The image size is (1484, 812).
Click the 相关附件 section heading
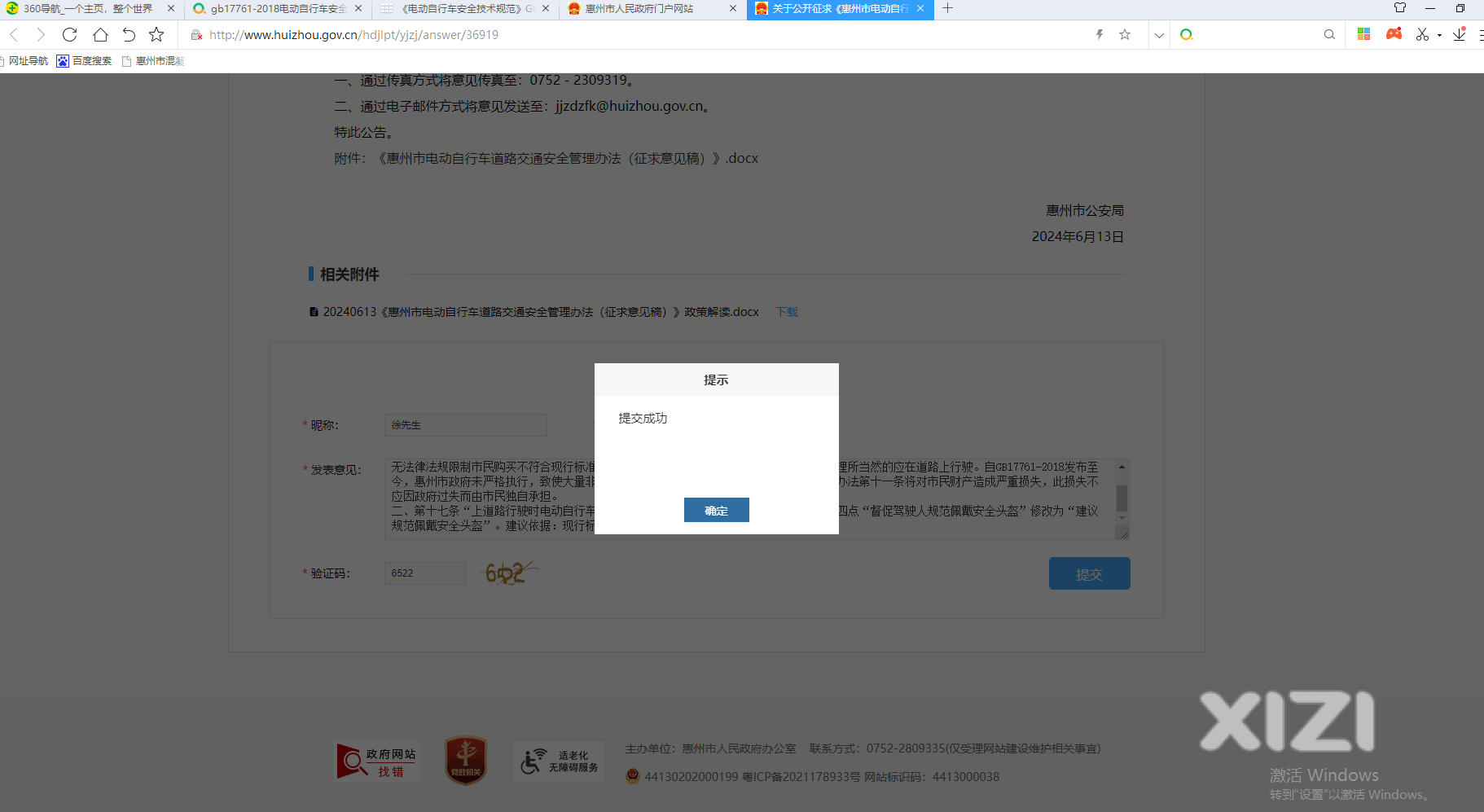(x=349, y=274)
